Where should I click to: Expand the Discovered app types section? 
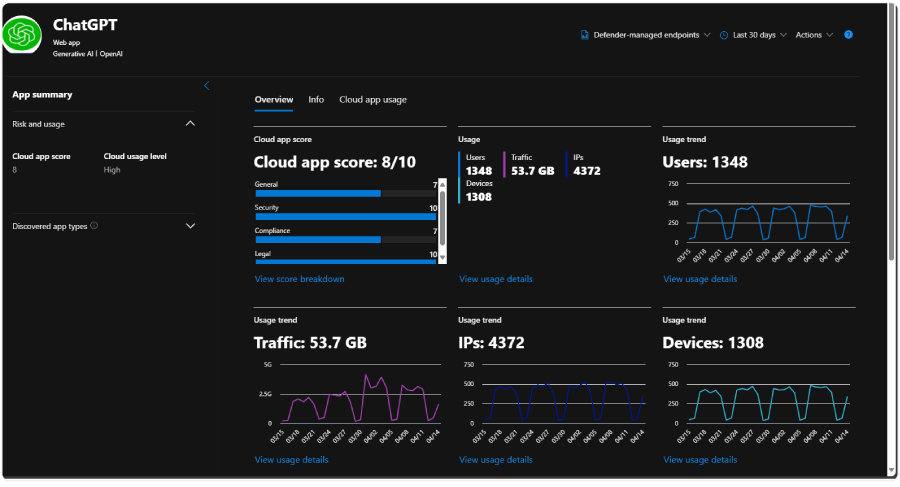190,226
